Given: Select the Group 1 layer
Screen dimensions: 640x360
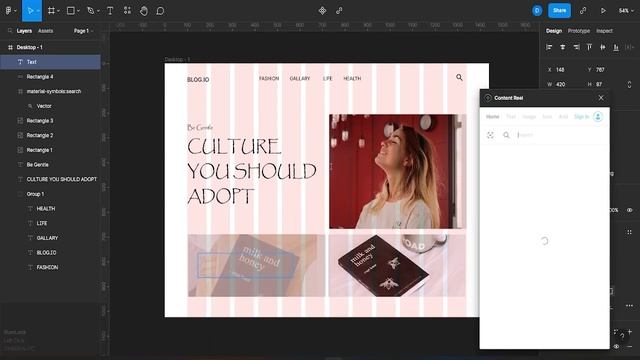Looking at the screenshot, I should coord(50,194).
